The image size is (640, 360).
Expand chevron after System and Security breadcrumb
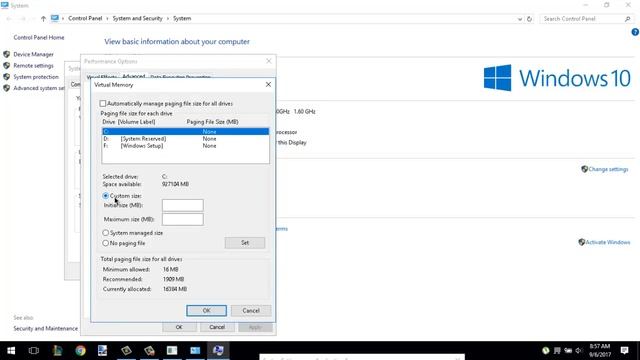click(x=168, y=19)
